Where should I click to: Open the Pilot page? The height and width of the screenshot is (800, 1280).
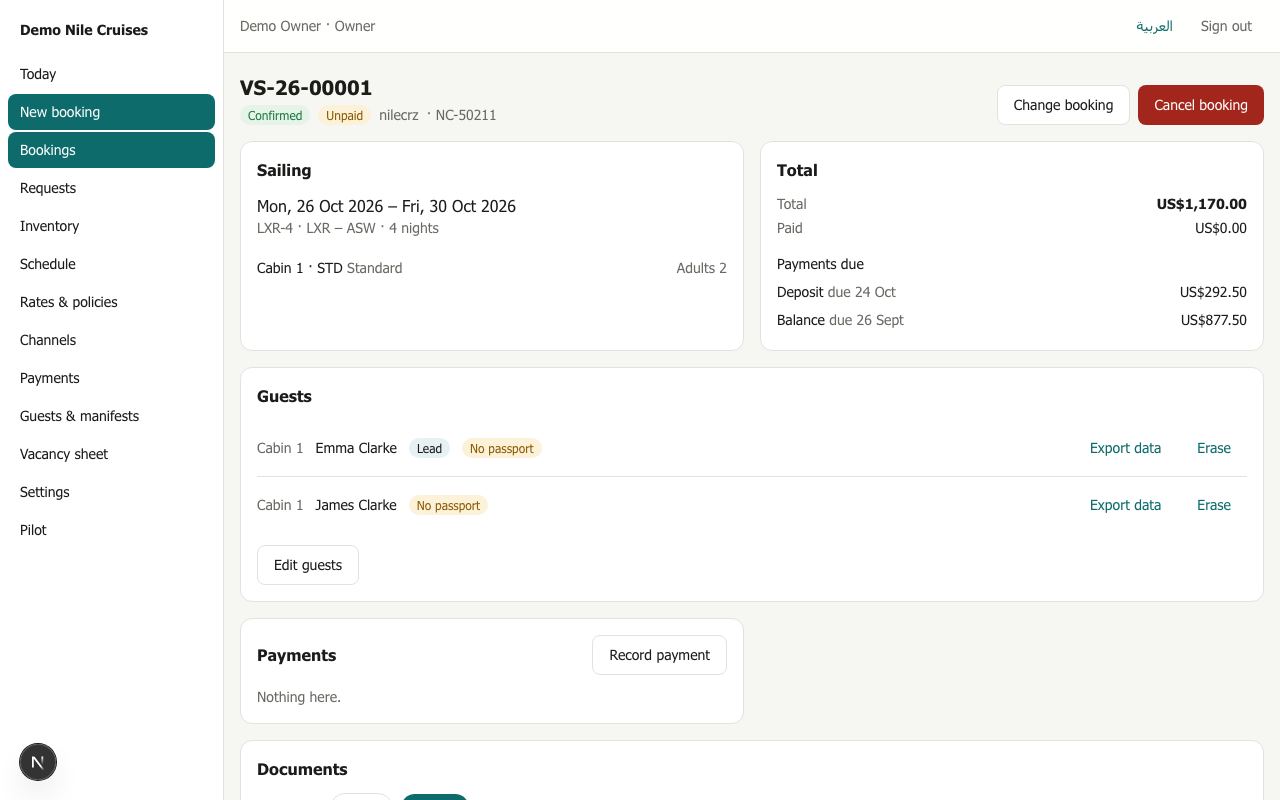point(111,530)
